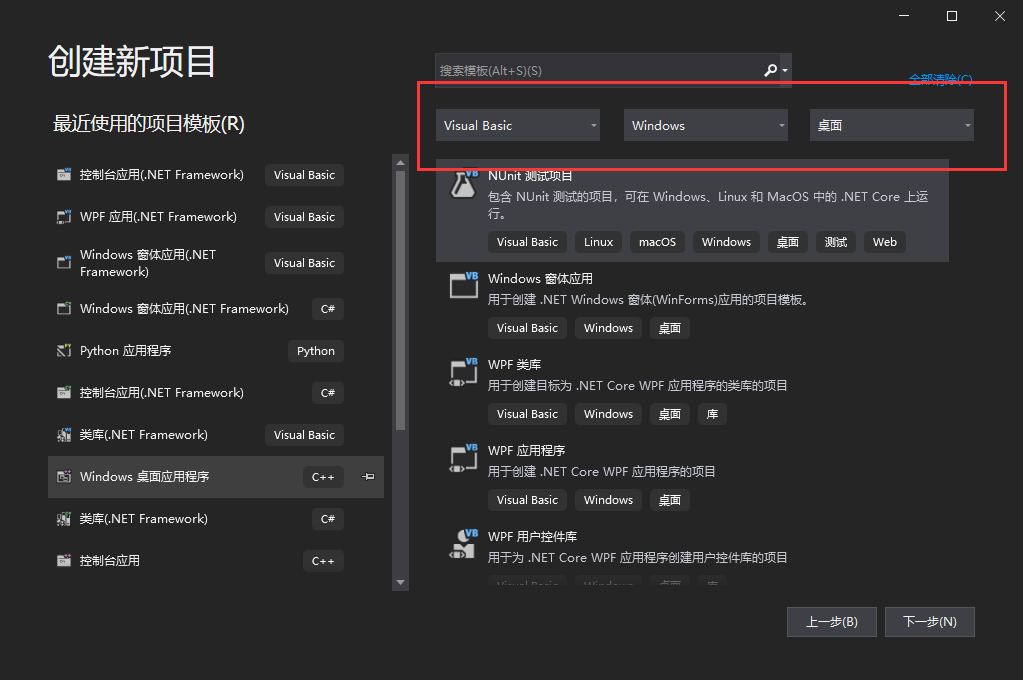Viewport: 1023px width, 680px height.
Task: Click the Windows Forms app template icon
Action: click(463, 285)
